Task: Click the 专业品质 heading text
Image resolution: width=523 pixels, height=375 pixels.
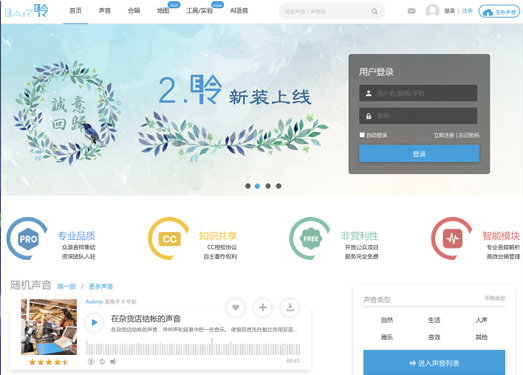Action: 76,236
